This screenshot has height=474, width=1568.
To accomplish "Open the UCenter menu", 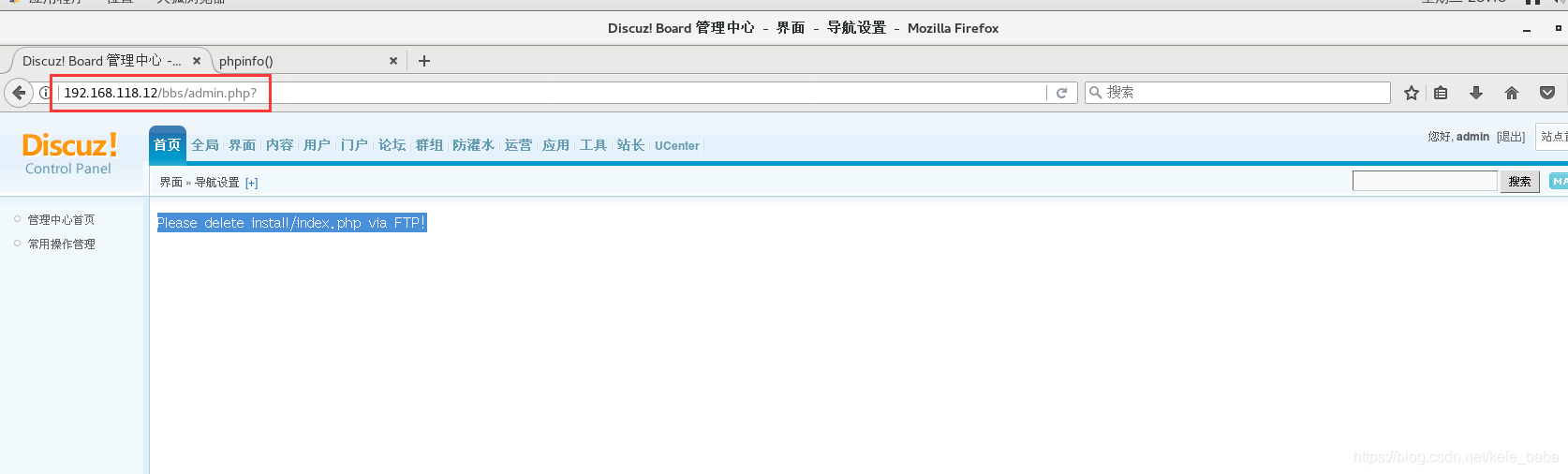I will tap(677, 146).
